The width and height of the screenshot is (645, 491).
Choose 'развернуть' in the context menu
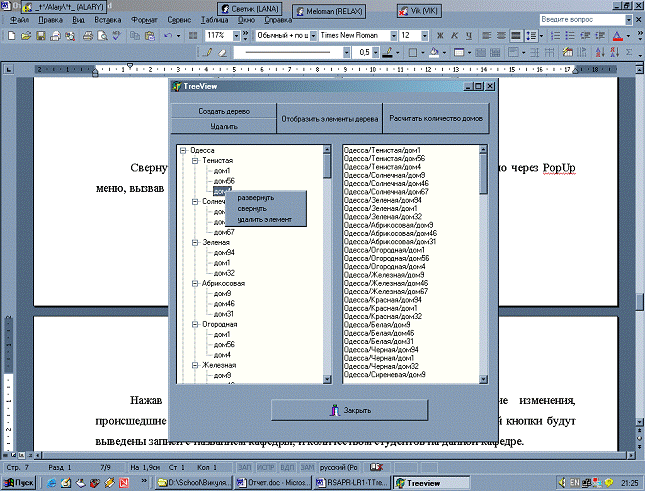[256, 197]
